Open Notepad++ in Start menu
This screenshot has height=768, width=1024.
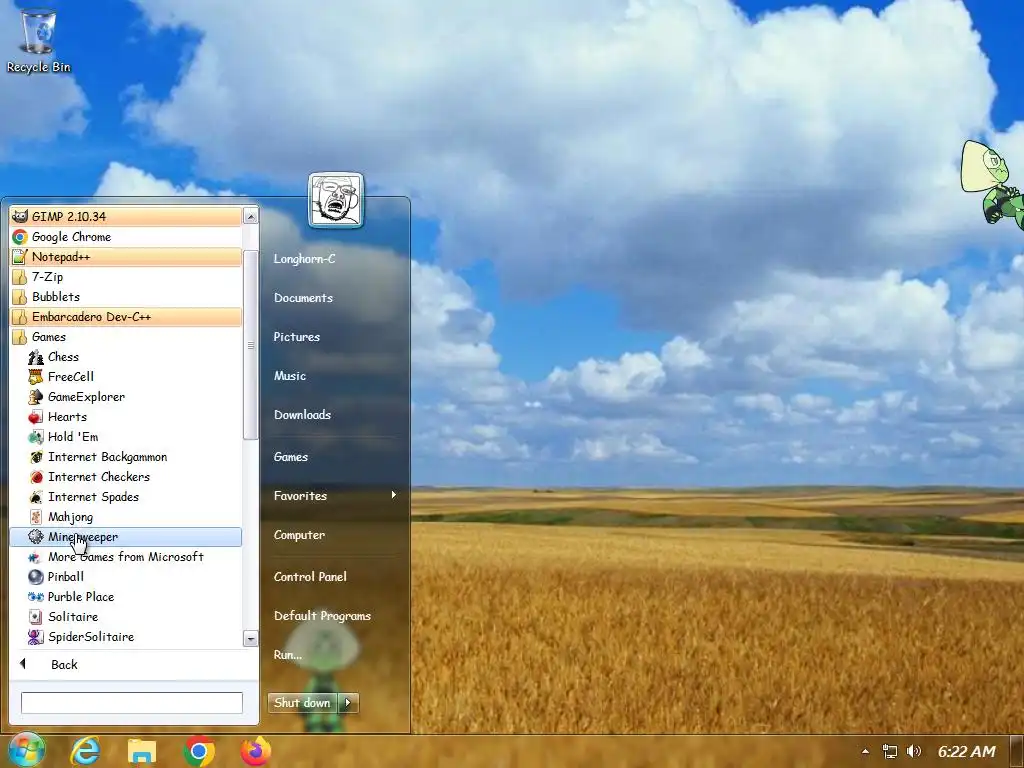coord(126,257)
